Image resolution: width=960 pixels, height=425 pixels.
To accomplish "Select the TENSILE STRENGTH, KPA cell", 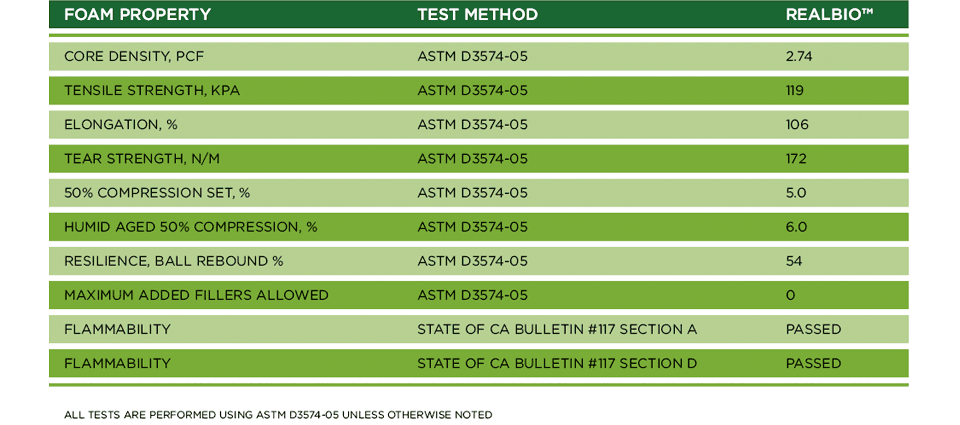I will pos(152,91).
